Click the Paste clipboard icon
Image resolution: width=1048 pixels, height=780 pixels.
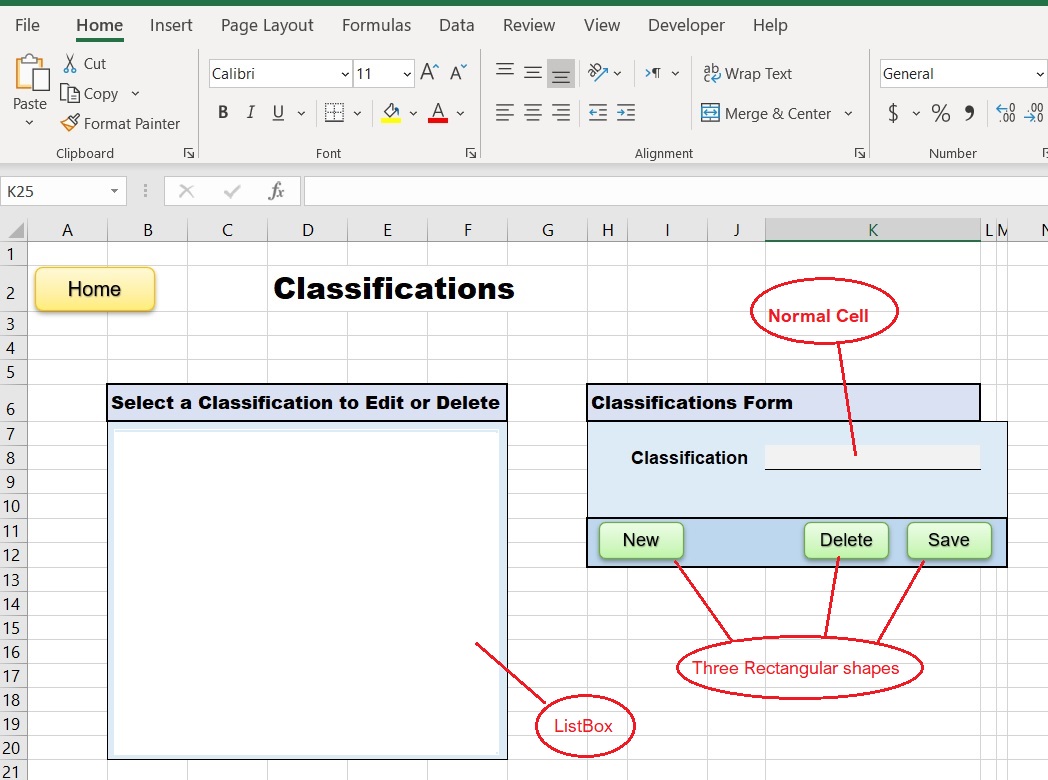click(x=31, y=72)
